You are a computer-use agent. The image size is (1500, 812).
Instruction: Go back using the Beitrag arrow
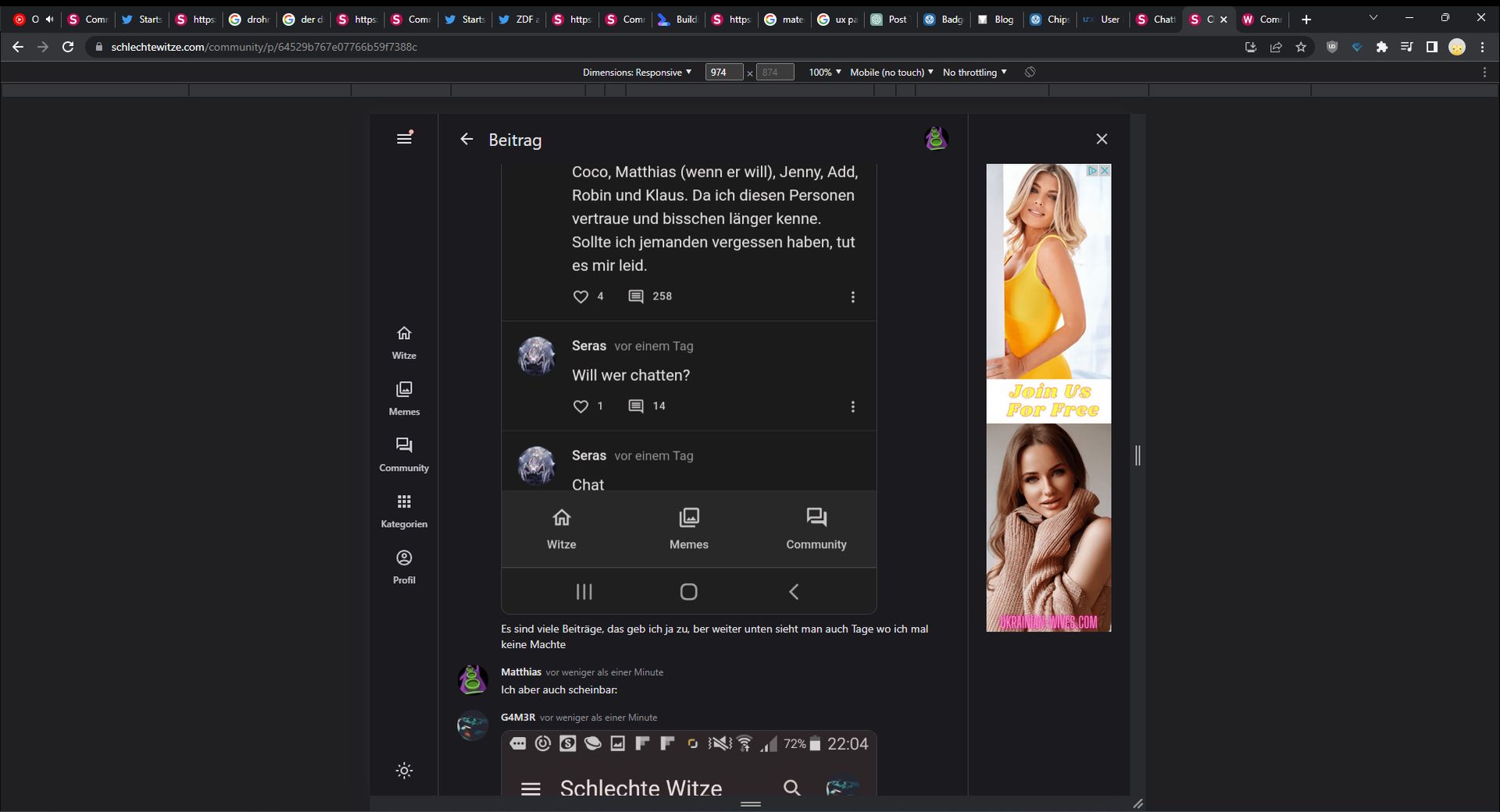click(466, 139)
